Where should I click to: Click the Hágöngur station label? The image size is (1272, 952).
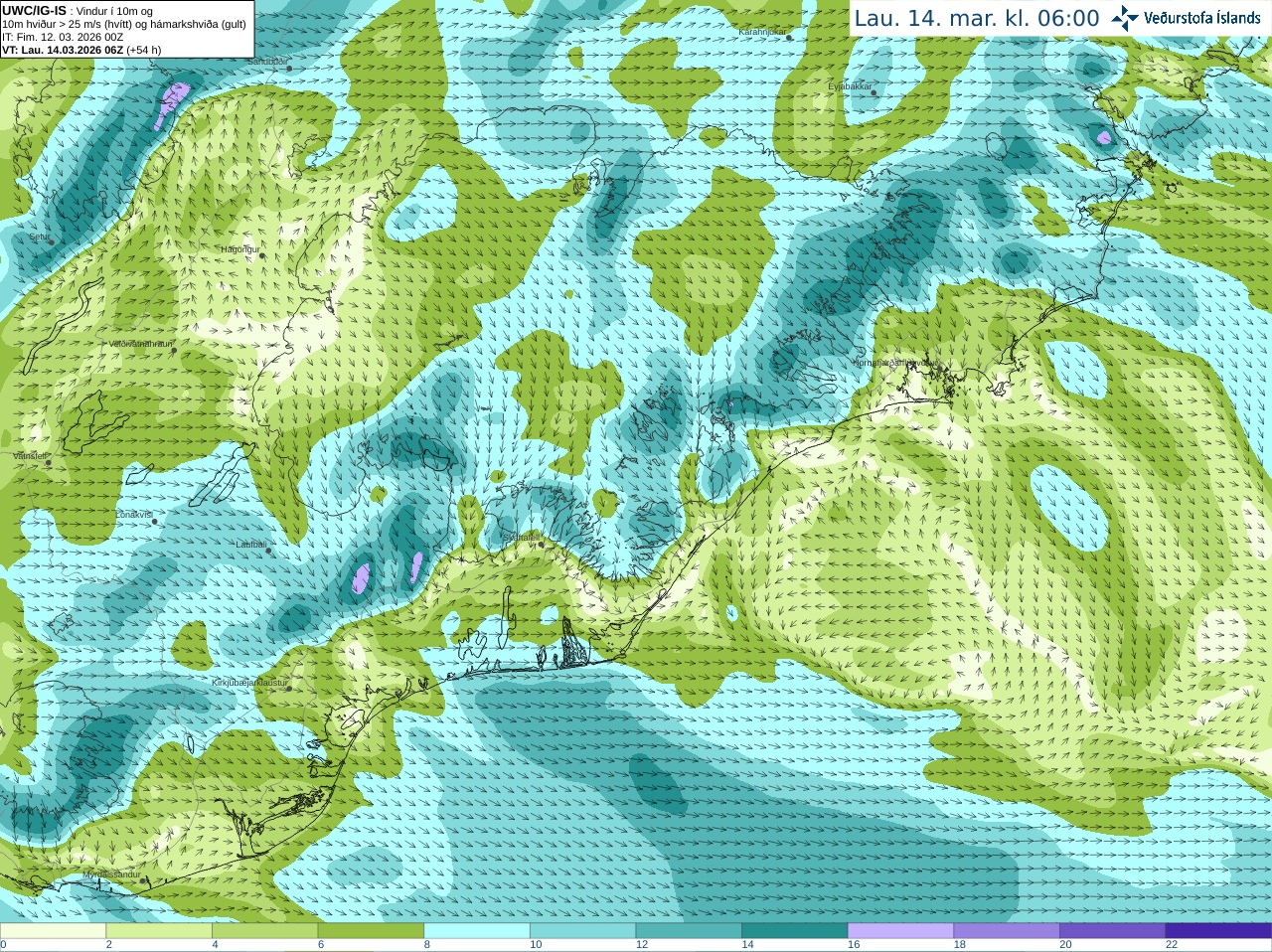(x=239, y=249)
